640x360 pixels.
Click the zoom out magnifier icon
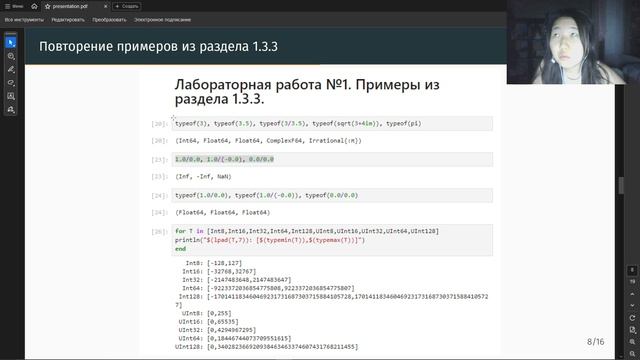click(632, 353)
